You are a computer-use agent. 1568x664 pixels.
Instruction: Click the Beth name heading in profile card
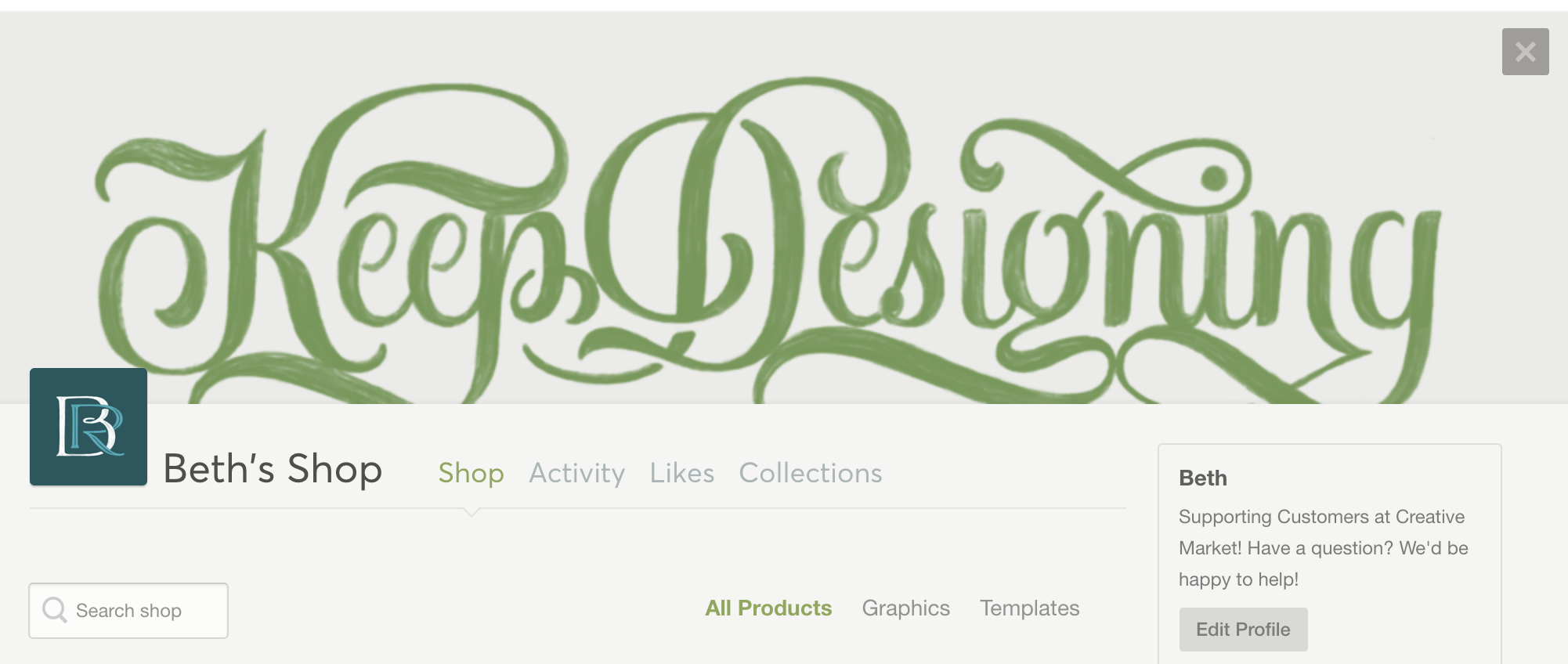pos(1203,478)
